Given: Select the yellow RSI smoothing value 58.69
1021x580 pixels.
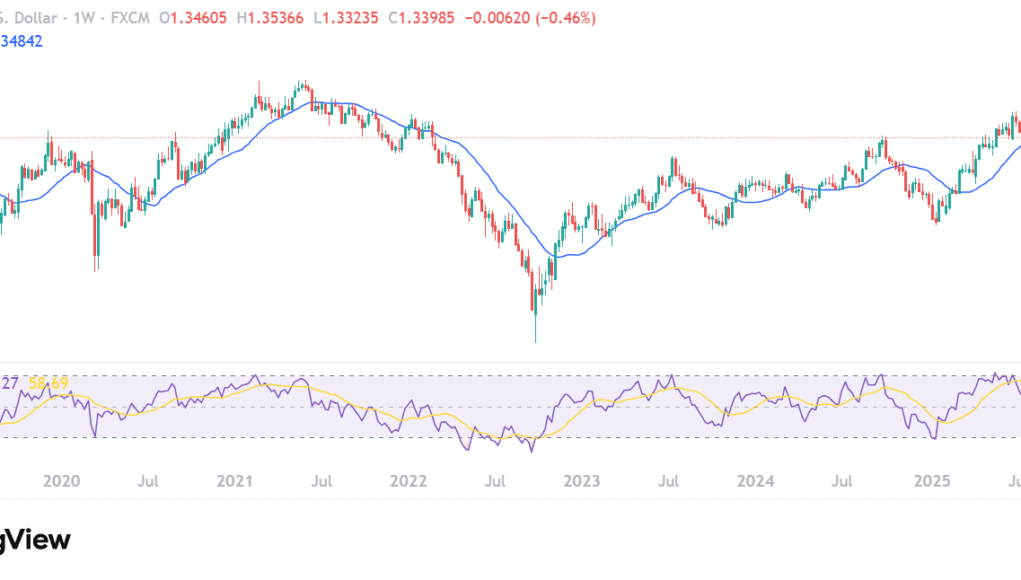Looking at the screenshot, I should (47, 382).
